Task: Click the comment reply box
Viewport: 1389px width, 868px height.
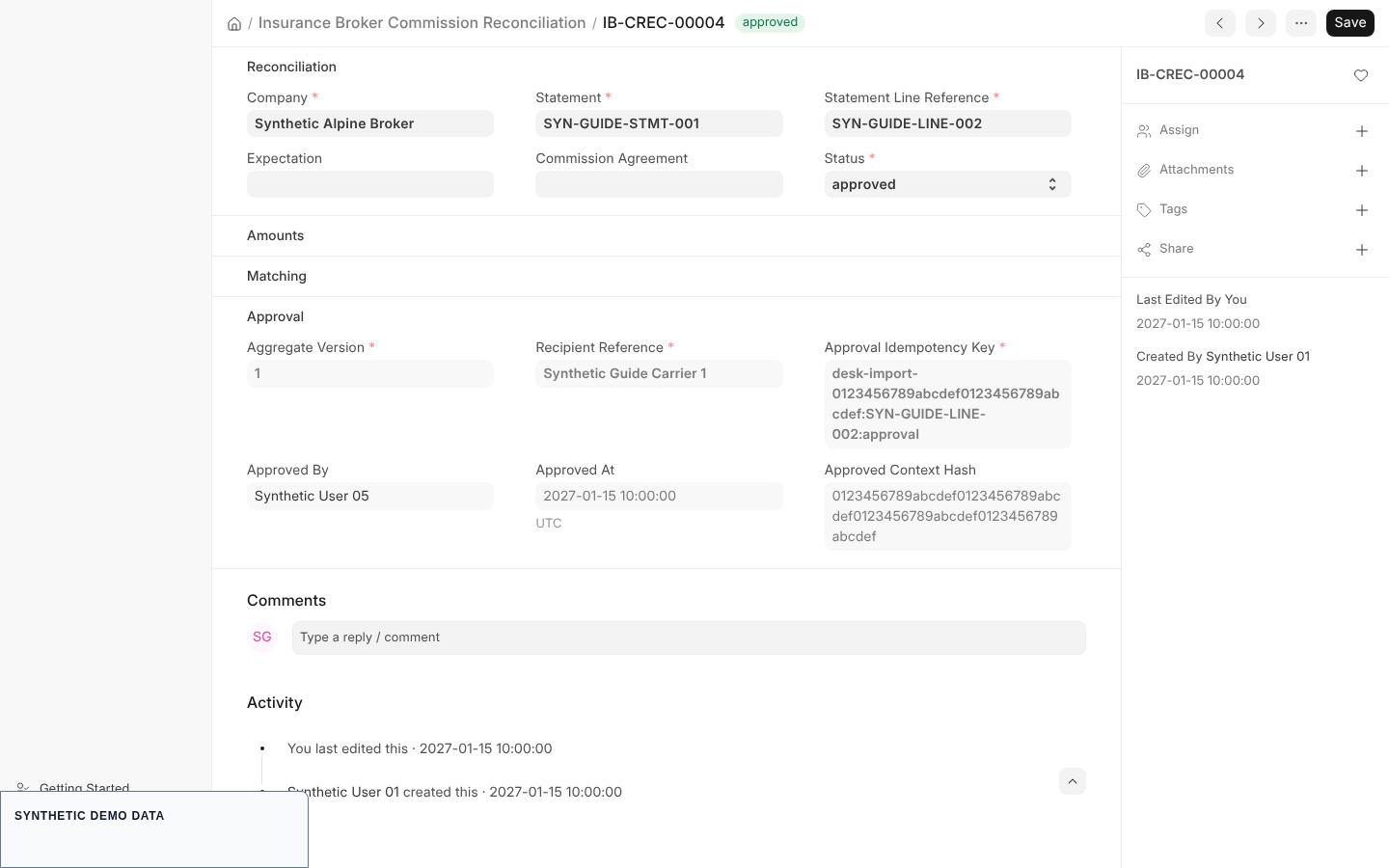Action: pos(689,637)
